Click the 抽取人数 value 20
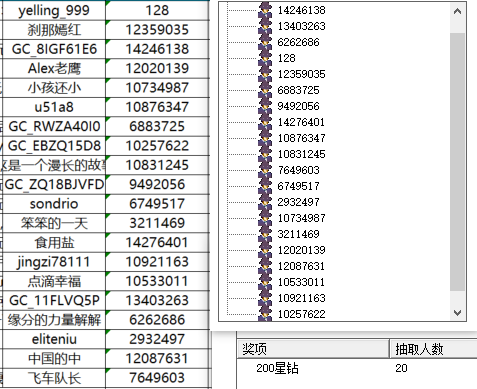The height and width of the screenshot is (389, 477). tap(401, 368)
